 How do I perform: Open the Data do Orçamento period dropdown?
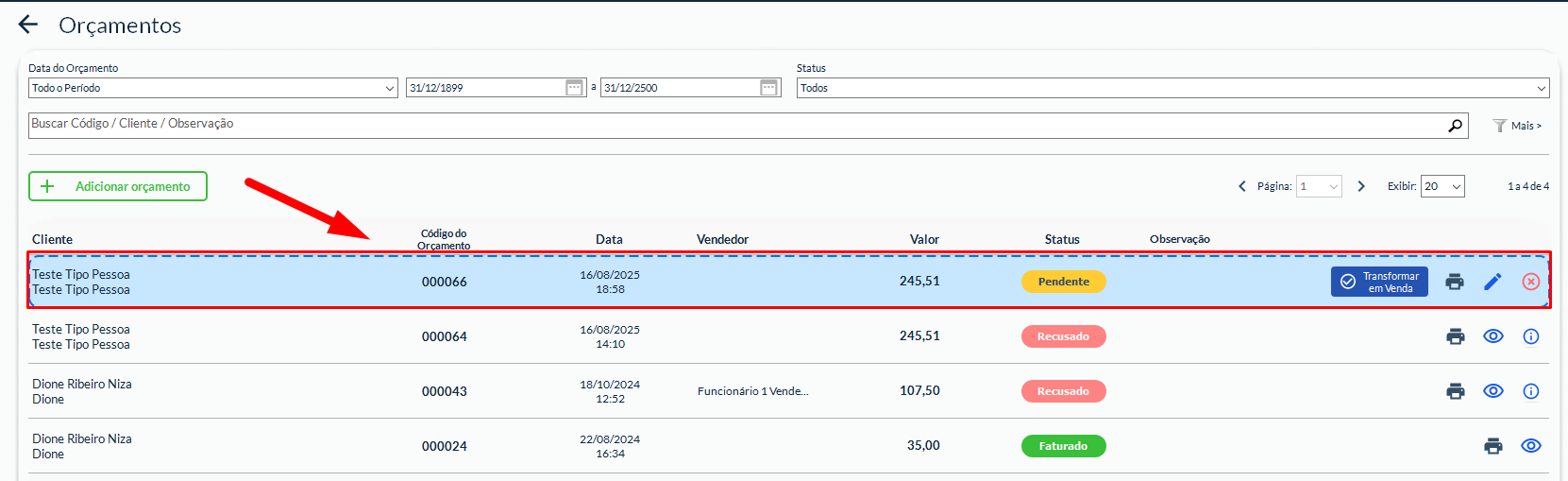coord(212,88)
